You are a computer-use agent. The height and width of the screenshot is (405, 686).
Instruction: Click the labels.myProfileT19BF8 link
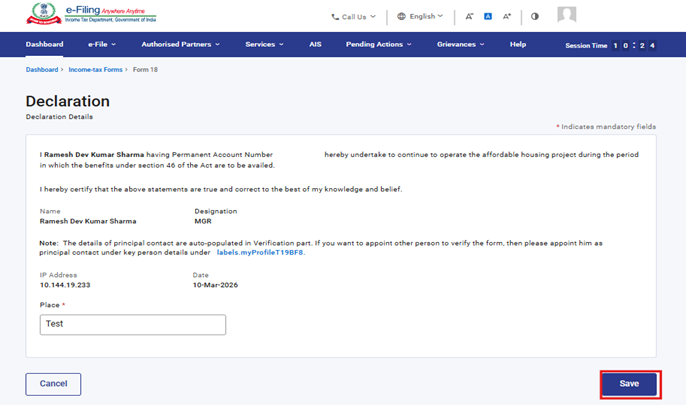tap(260, 253)
